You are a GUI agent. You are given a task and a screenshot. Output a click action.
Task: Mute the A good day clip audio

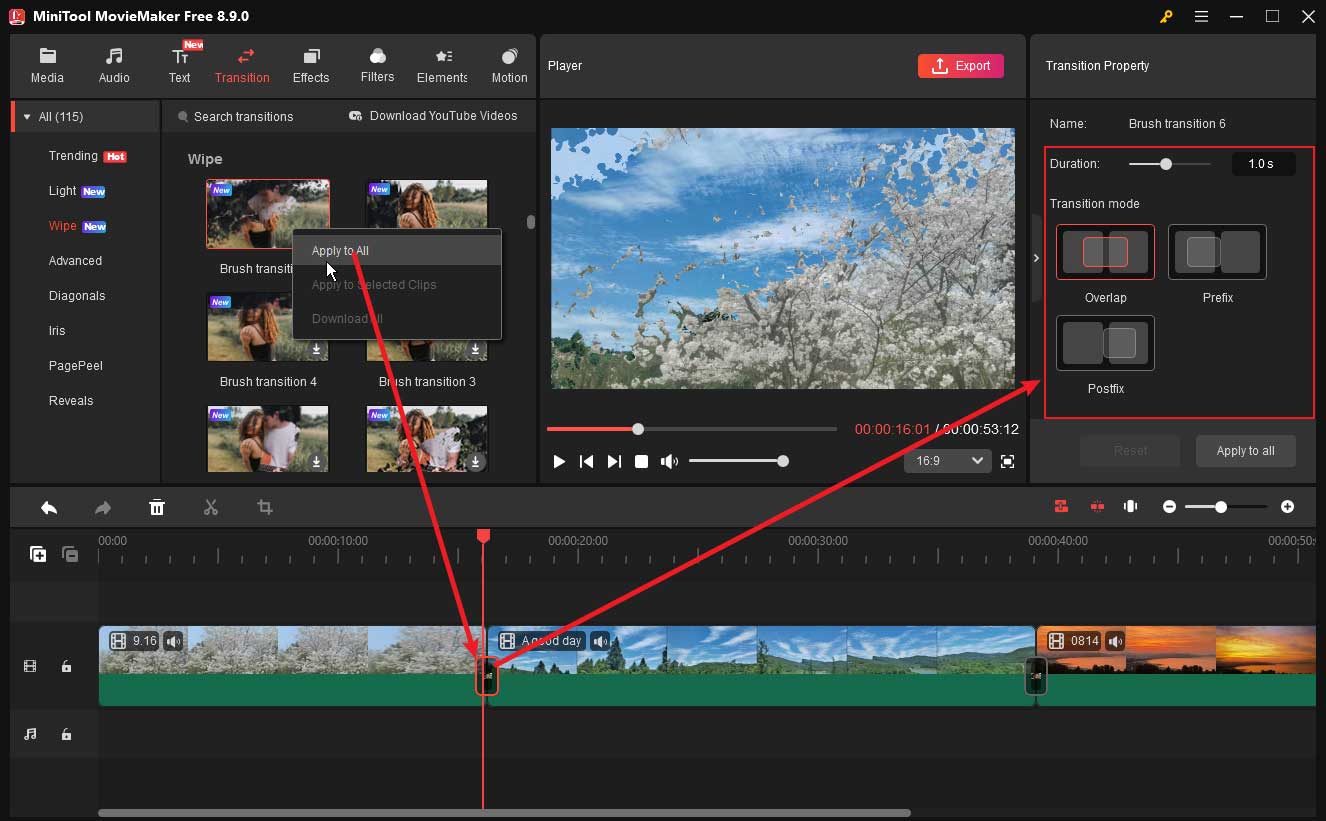tap(600, 641)
